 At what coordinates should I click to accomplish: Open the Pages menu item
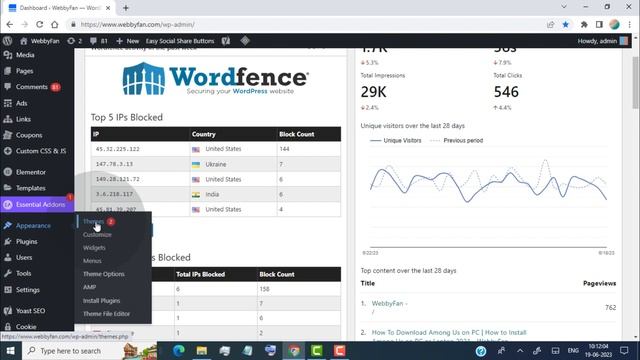point(24,71)
